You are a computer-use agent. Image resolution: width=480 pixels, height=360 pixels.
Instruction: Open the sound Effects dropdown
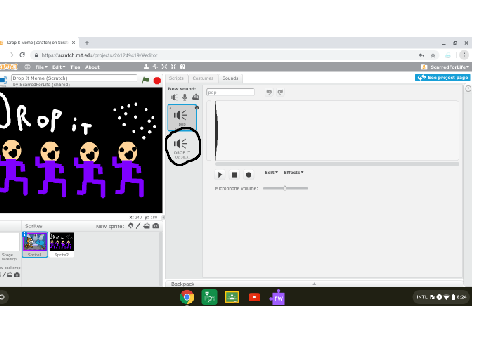click(293, 172)
